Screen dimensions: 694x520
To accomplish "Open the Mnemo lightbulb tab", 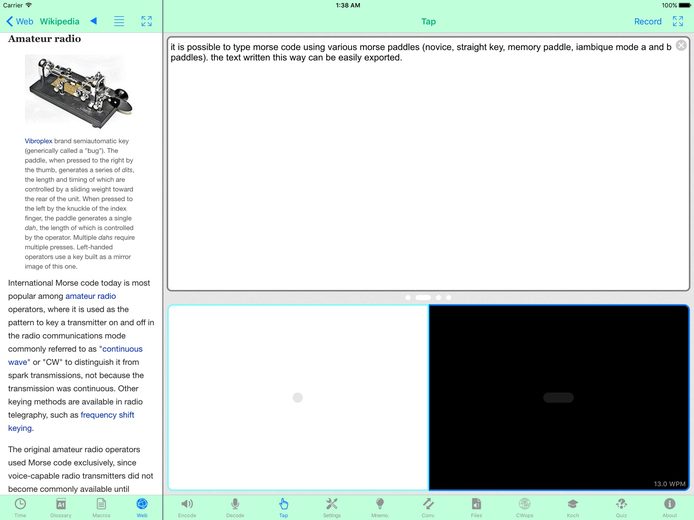I will [380, 508].
